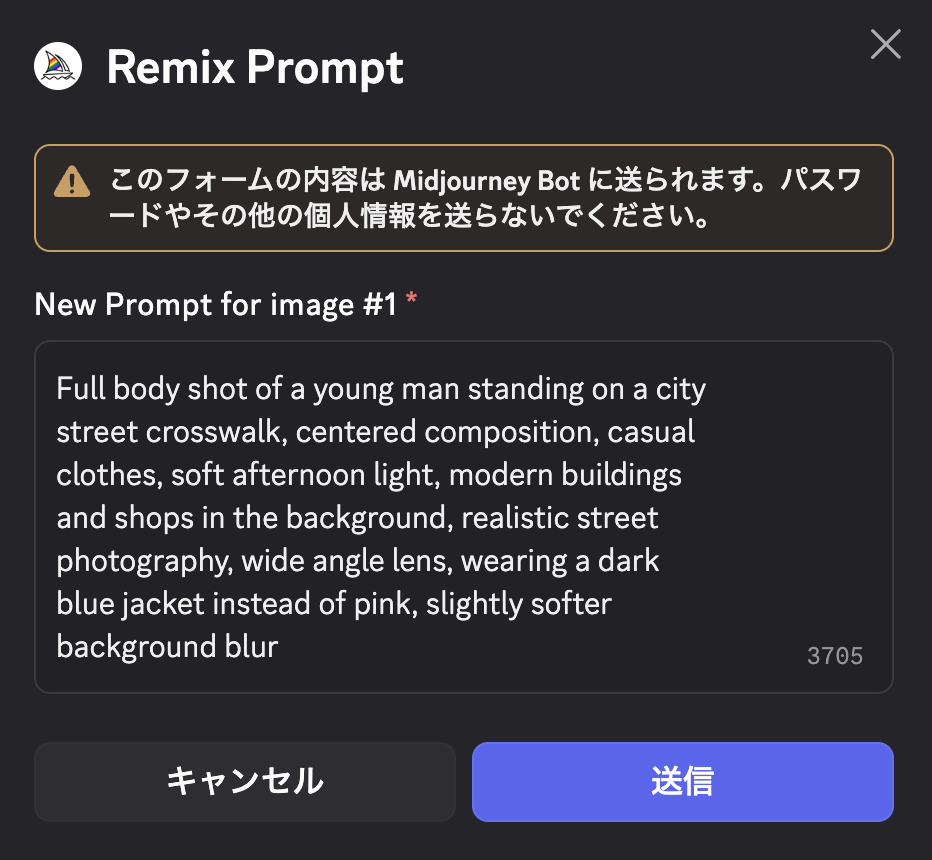The height and width of the screenshot is (860, 932).
Task: Click the word jacket in the prompt
Action: click(163, 604)
